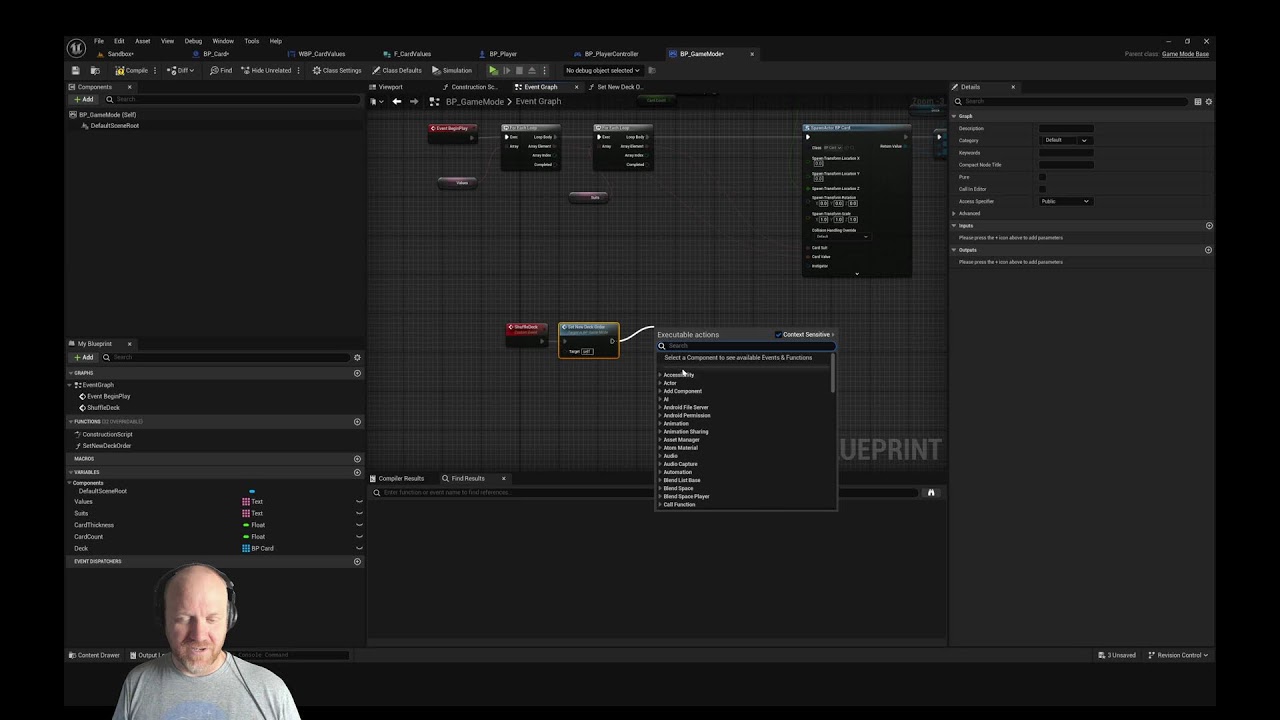Viewport: 1280px width, 720px height.
Task: Open Class Settings
Action: [337, 70]
